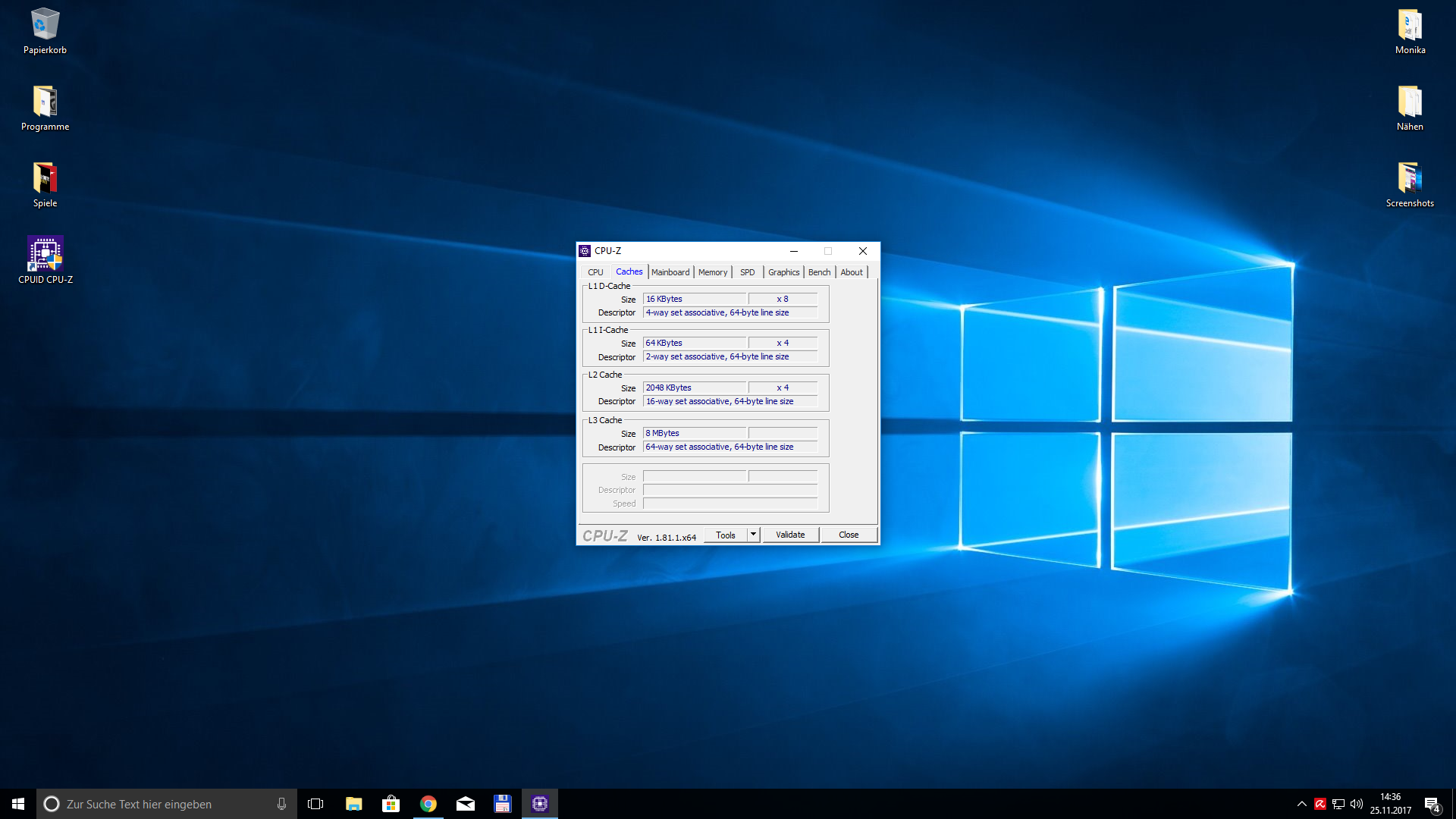The image size is (1456, 819).
Task: Click the Validate button
Action: pos(790,535)
